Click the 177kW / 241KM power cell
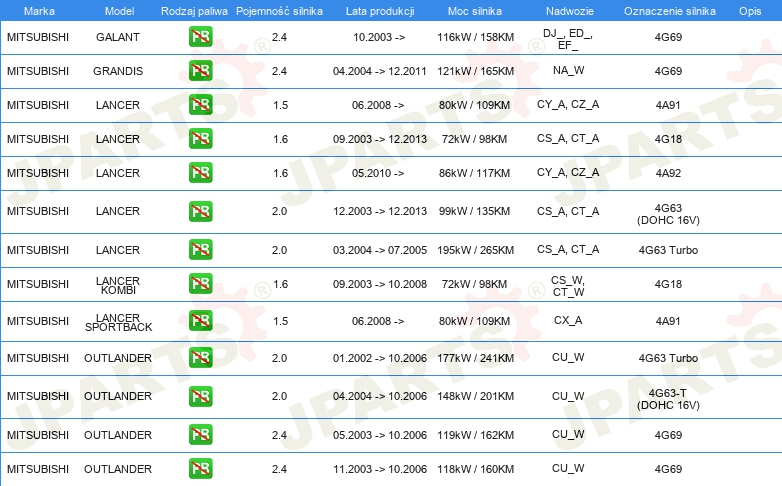This screenshot has height=486, width=782. point(475,358)
